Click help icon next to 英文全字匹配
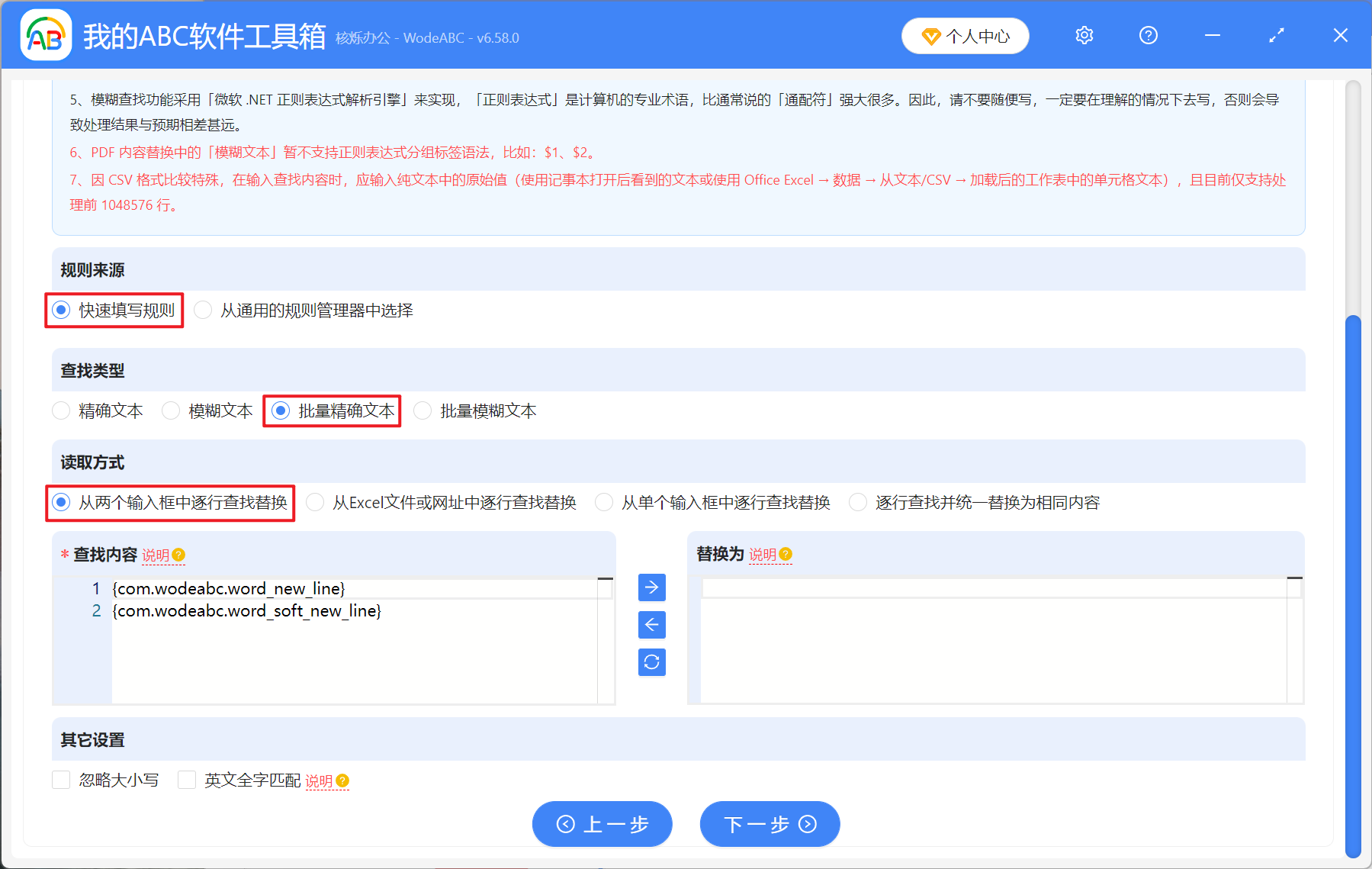This screenshot has width=1372, height=869. [342, 780]
